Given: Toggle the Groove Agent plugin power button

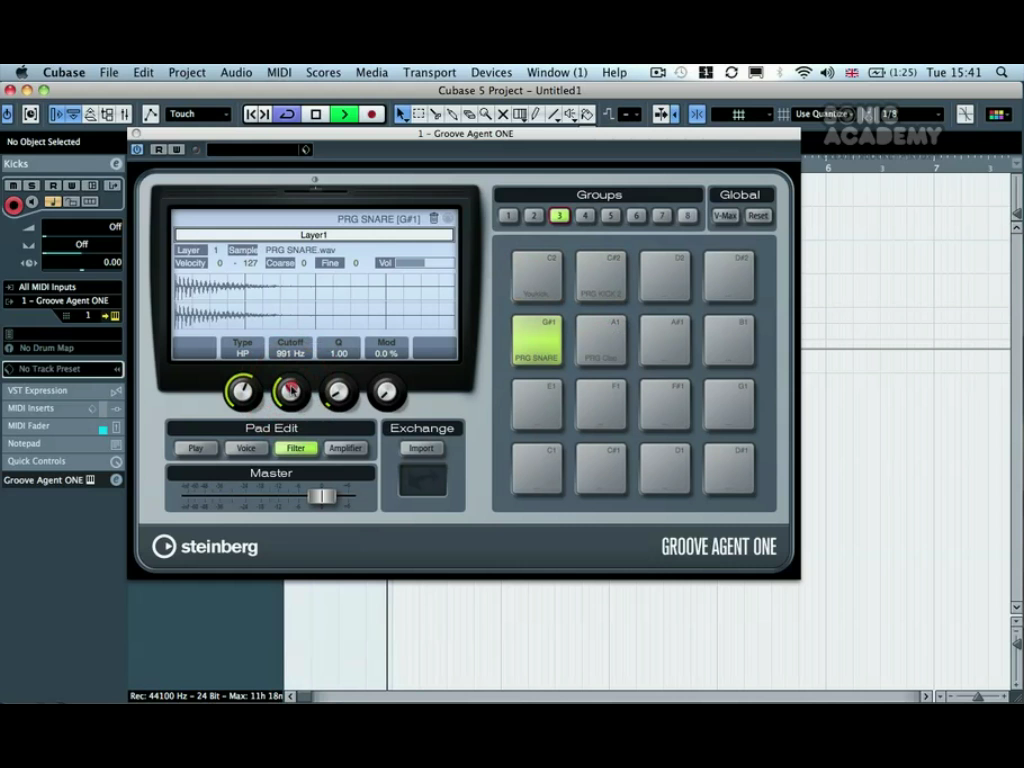Looking at the screenshot, I should tap(137, 150).
